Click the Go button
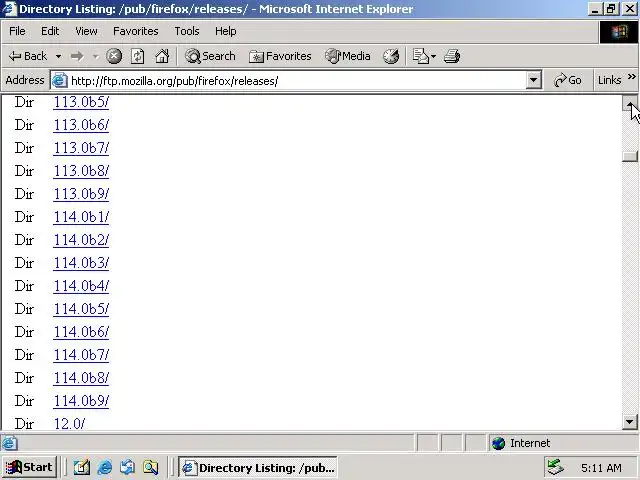Image resolution: width=640 pixels, height=480 pixels. (x=567, y=80)
